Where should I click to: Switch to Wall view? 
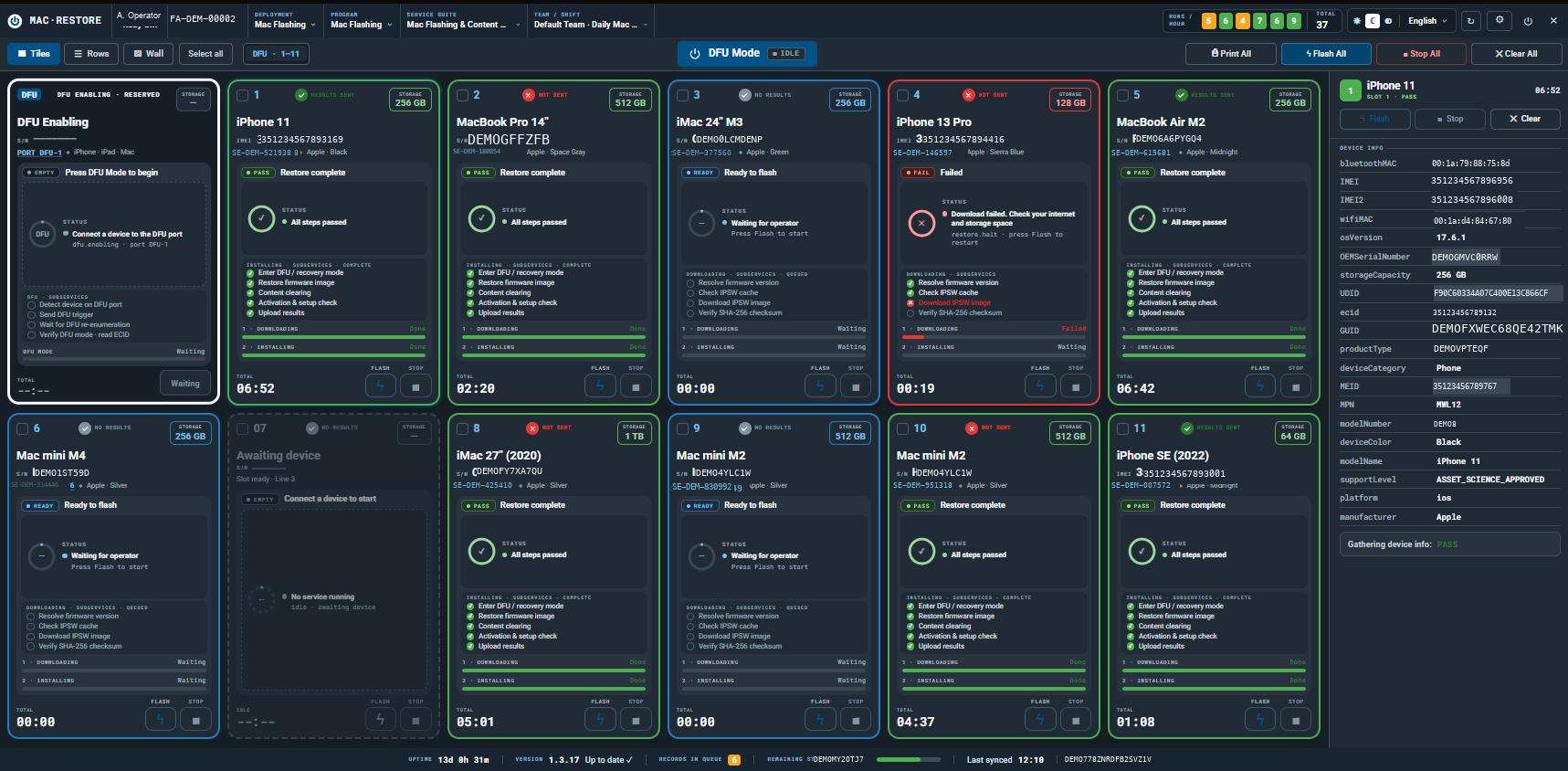149,54
